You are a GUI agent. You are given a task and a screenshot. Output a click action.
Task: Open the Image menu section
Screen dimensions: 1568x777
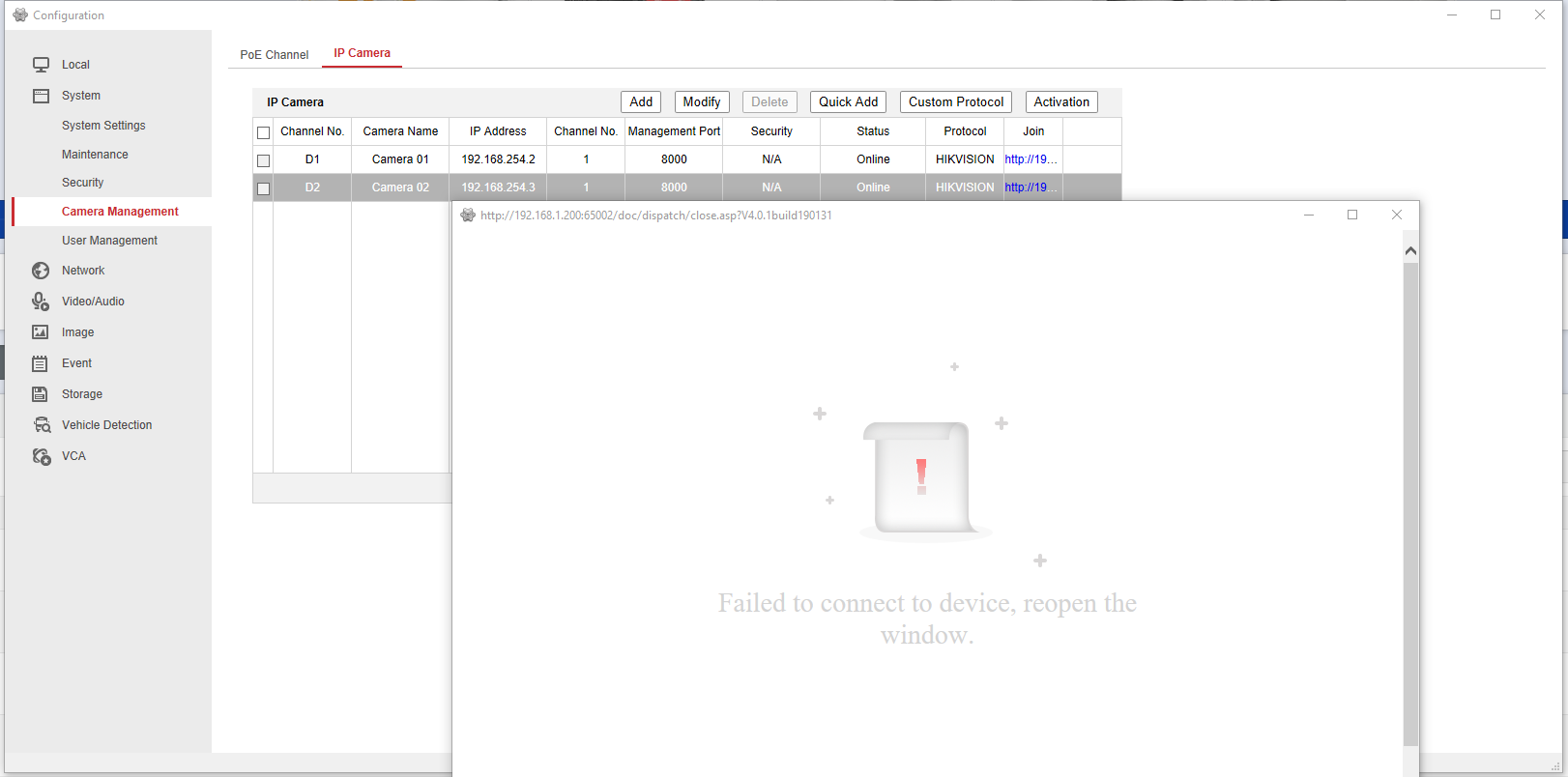click(x=78, y=332)
